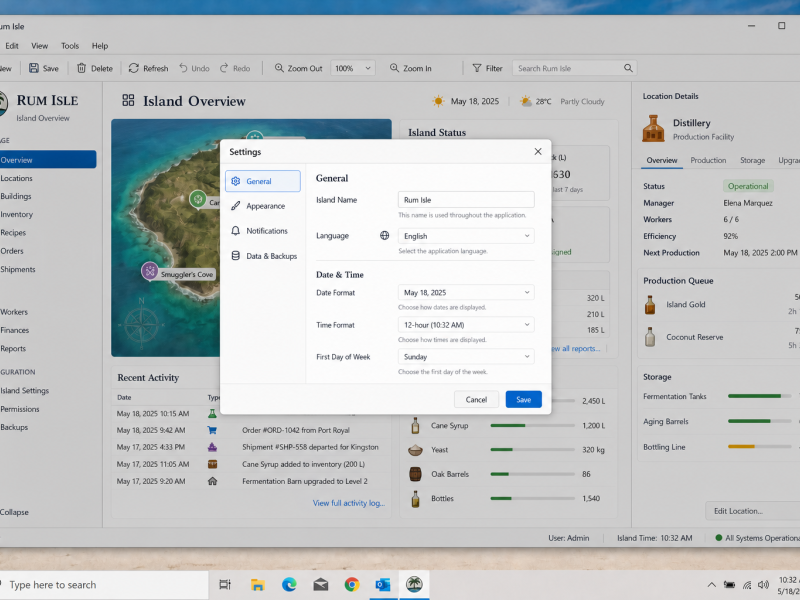Click Cancel in Settings dialog
Screen dimensions: 800x600
[x=476, y=399]
